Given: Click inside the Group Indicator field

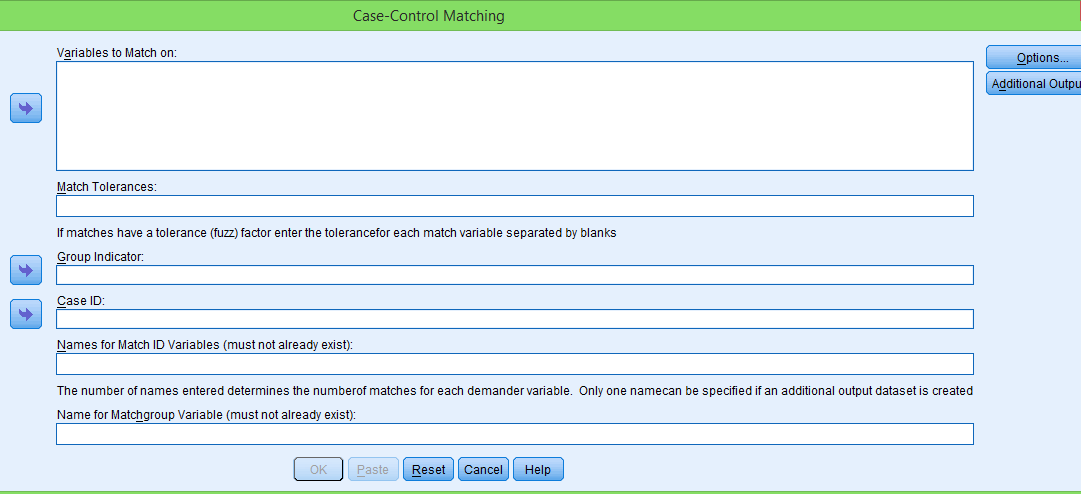Looking at the screenshot, I should pyautogui.click(x=514, y=275).
